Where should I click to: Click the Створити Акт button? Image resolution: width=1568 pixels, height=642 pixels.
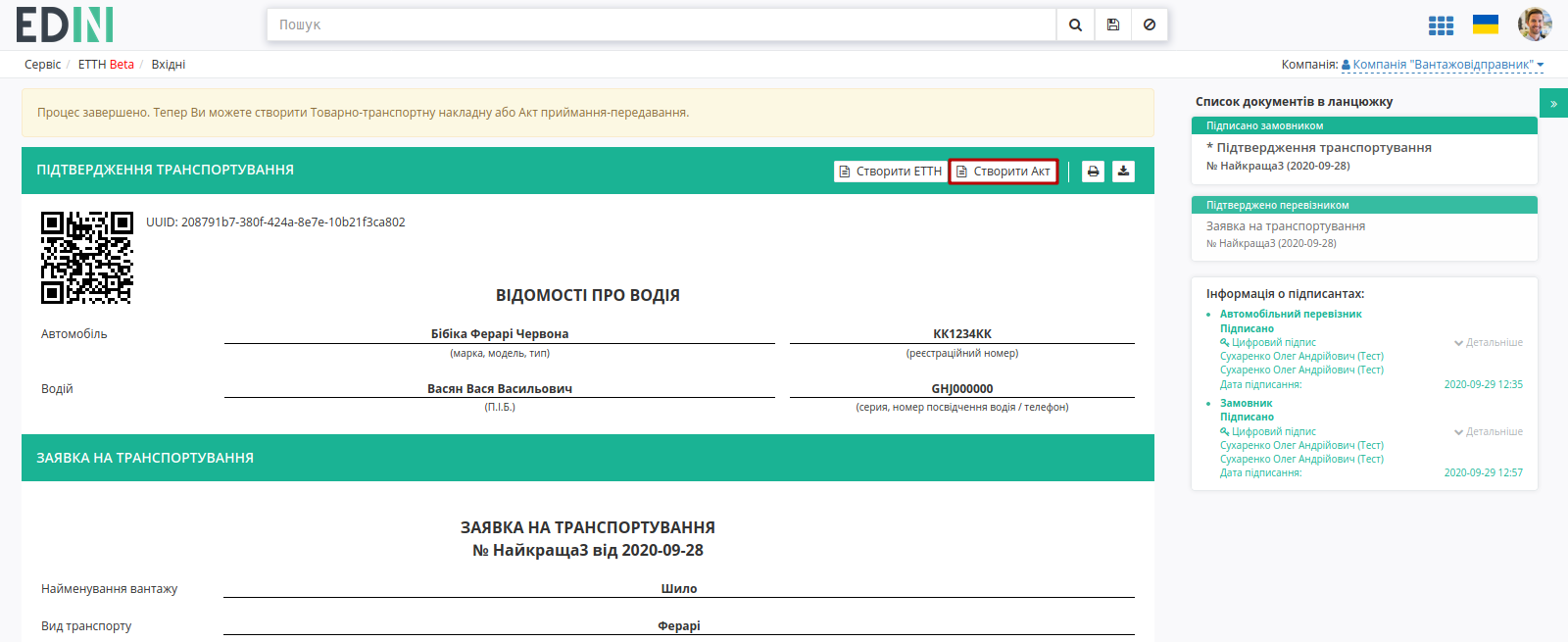click(x=1004, y=172)
